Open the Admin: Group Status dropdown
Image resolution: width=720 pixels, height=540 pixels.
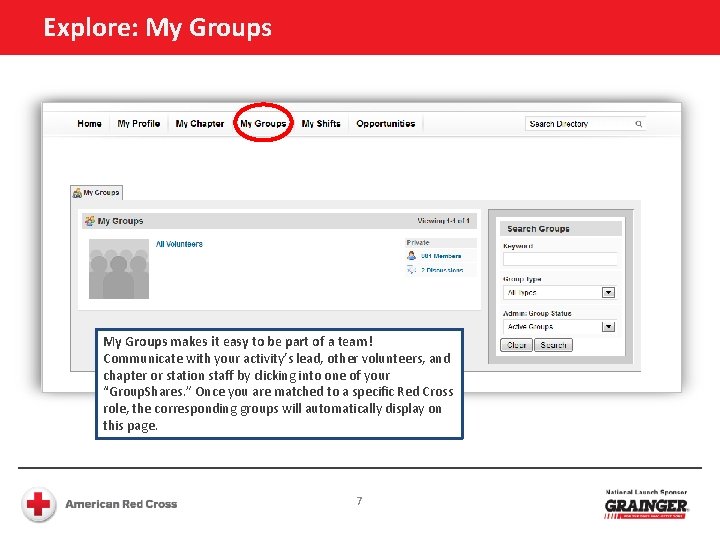[x=559, y=326]
